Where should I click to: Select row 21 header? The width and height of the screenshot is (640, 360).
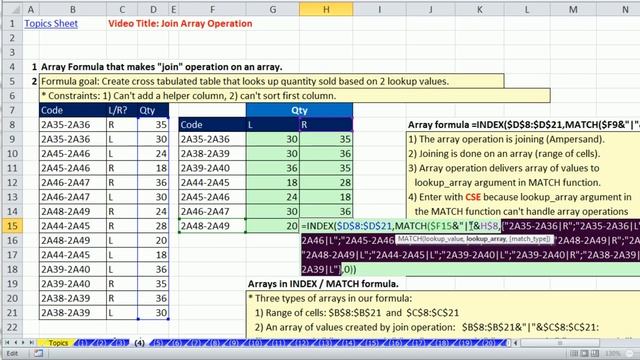(x=12, y=313)
